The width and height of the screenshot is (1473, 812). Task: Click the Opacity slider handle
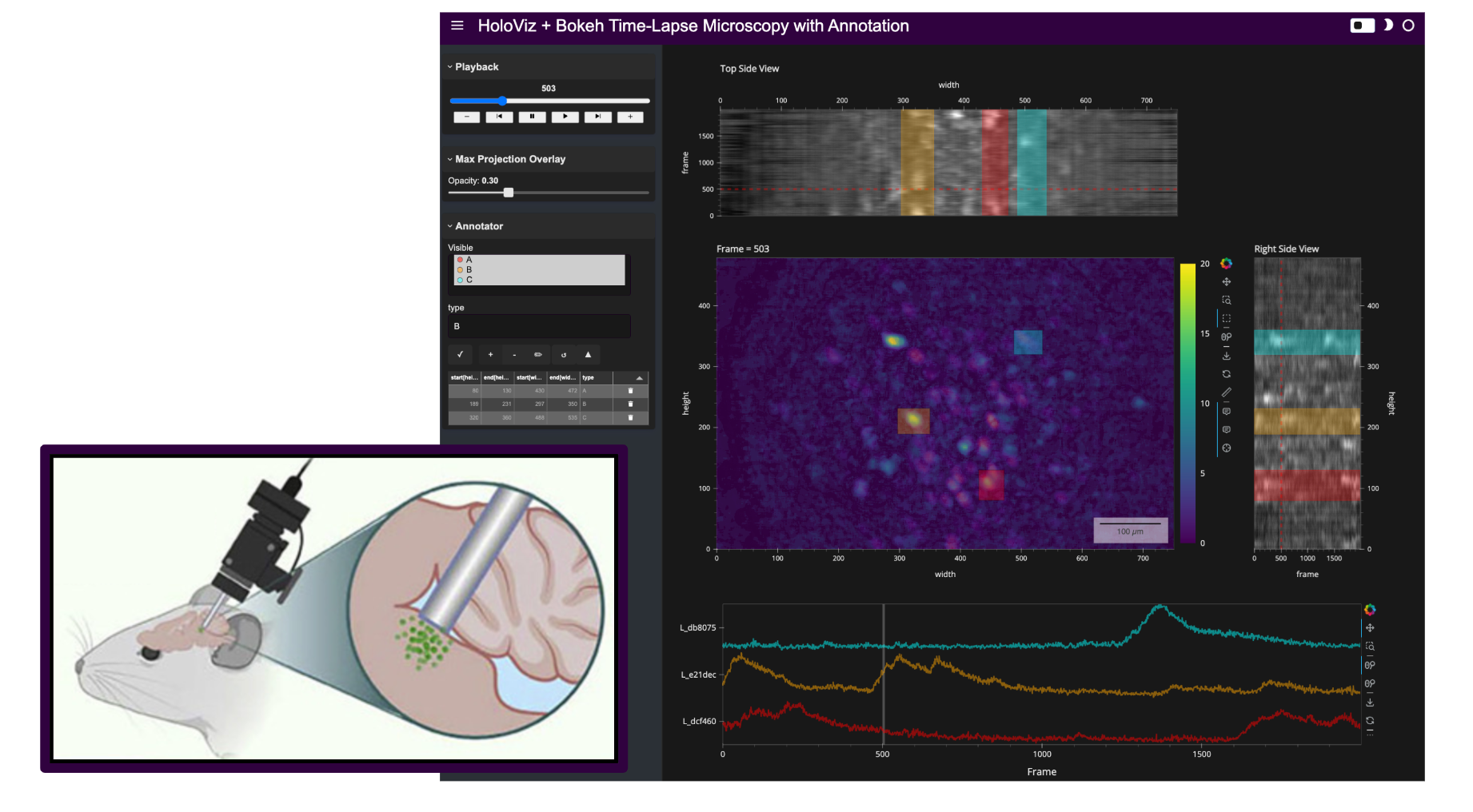(509, 193)
